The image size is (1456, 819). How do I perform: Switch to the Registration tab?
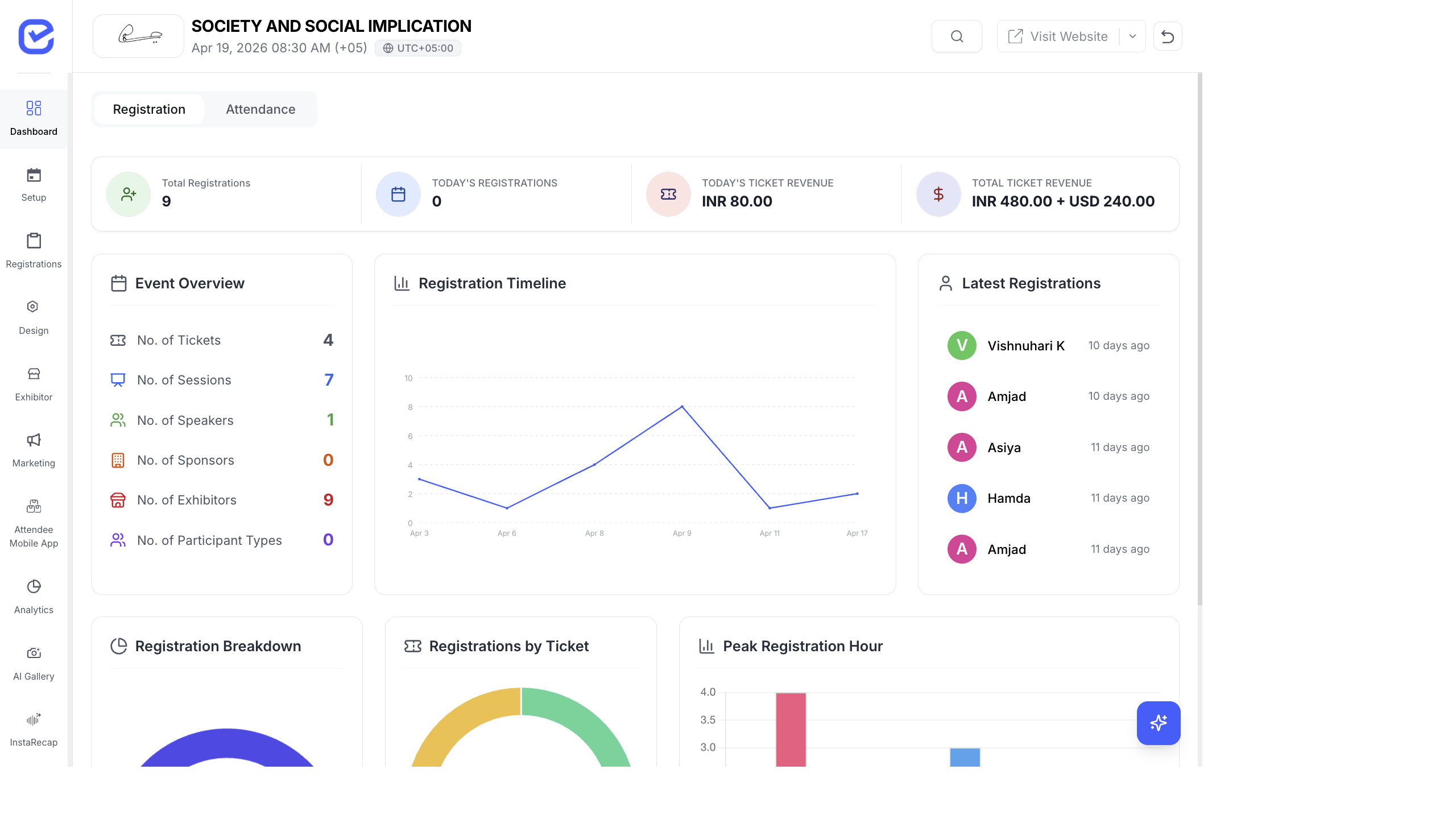[149, 109]
